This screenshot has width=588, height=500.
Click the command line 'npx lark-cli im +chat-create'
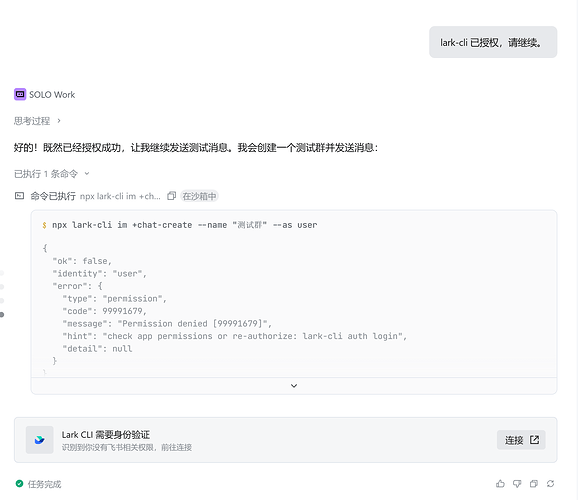pos(184,225)
